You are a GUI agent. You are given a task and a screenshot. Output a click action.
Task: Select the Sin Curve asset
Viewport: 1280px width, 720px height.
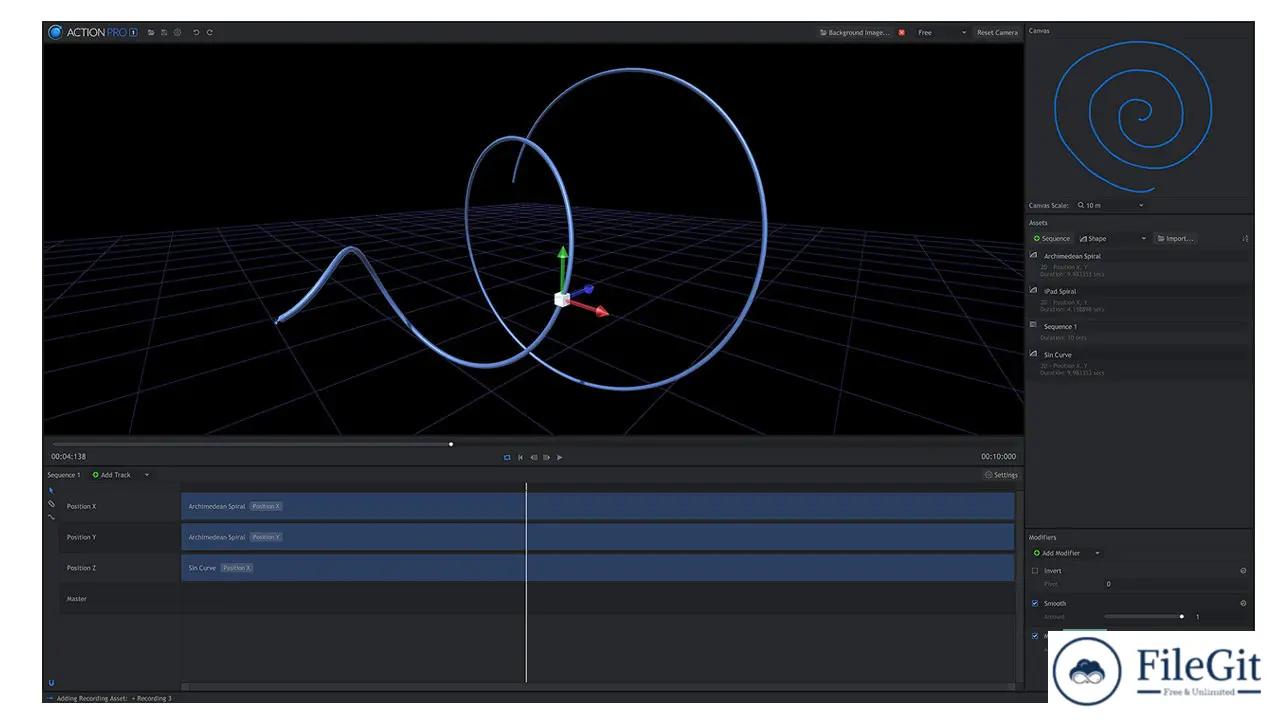(x=1139, y=364)
